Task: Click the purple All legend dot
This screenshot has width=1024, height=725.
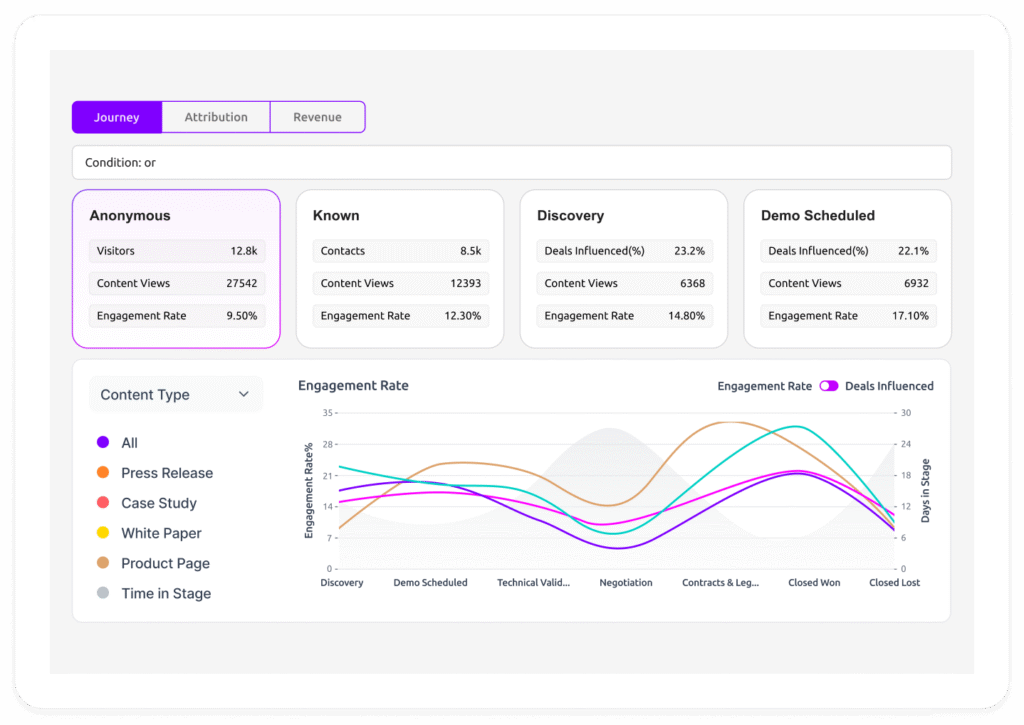Action: point(103,443)
